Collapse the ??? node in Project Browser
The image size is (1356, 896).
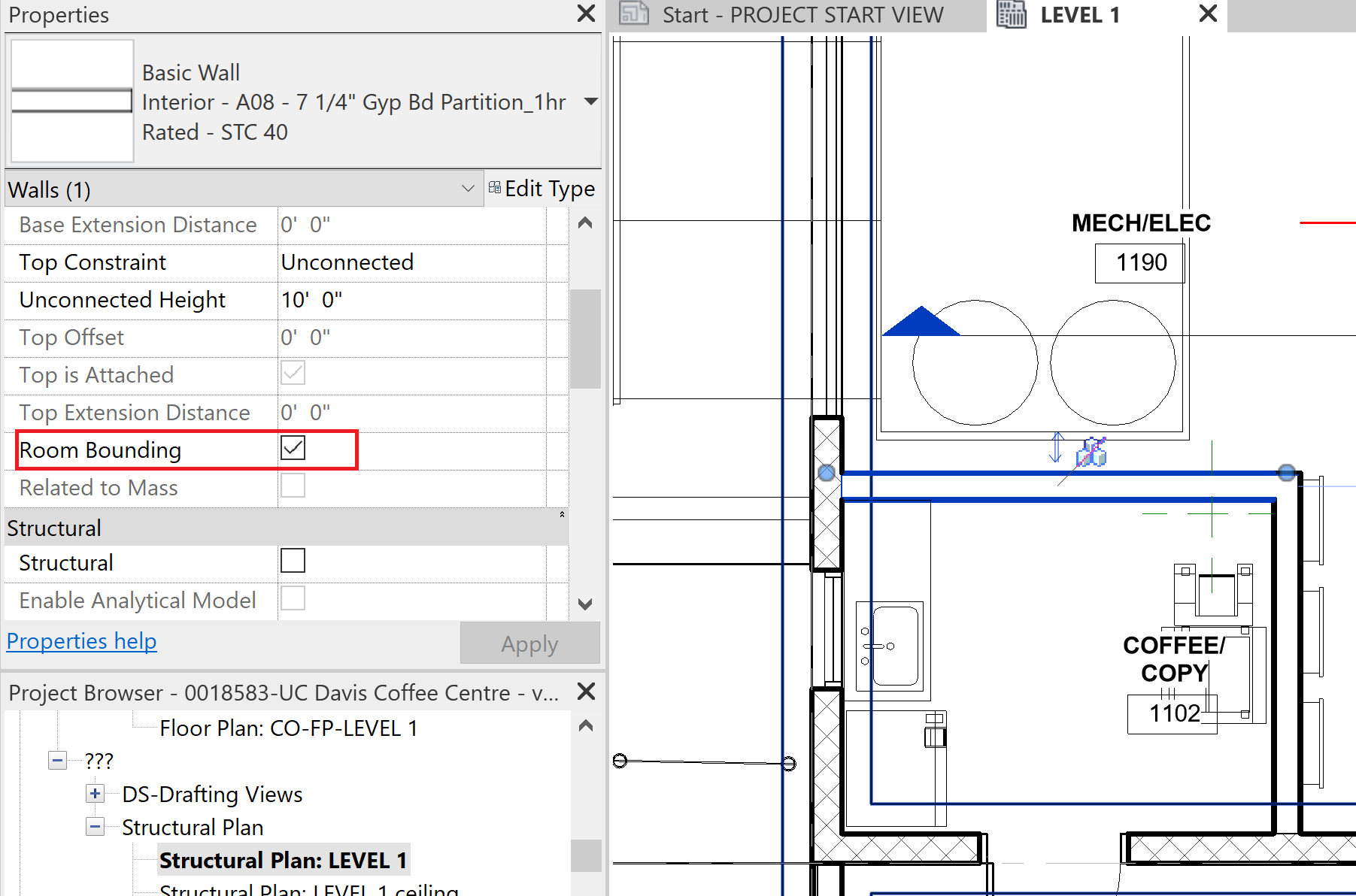pyautogui.click(x=57, y=761)
